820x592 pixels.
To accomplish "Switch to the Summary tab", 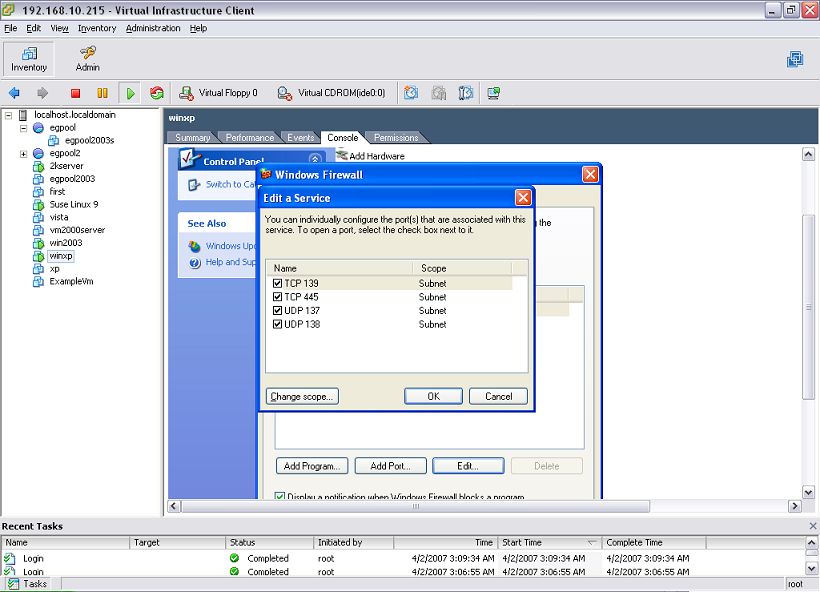I will 192,138.
